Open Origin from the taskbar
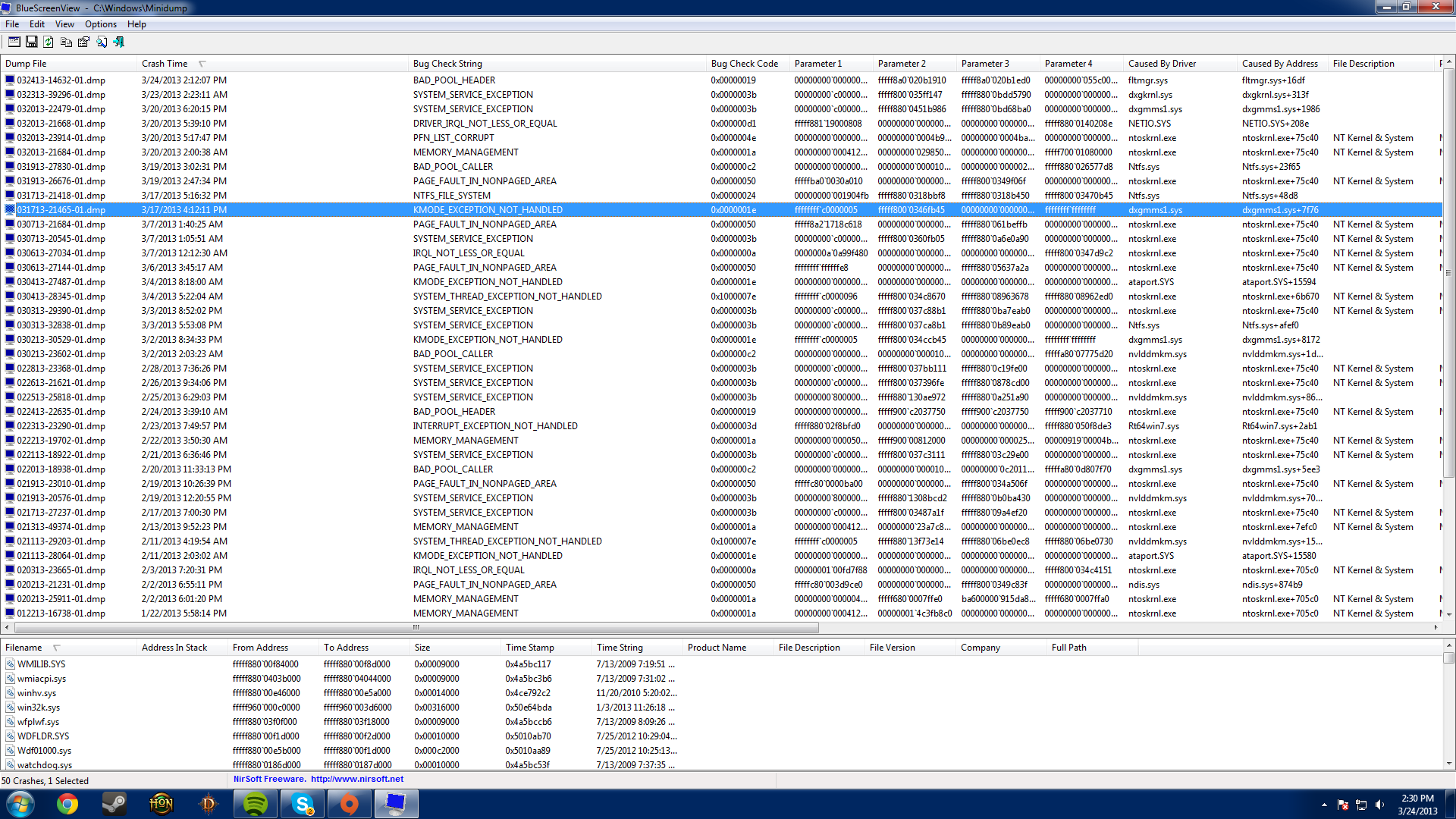 click(350, 804)
